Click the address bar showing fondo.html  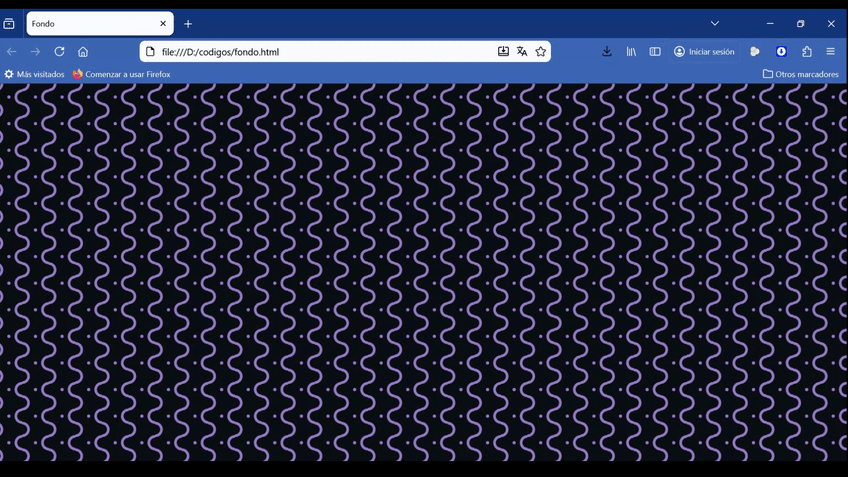(320, 52)
